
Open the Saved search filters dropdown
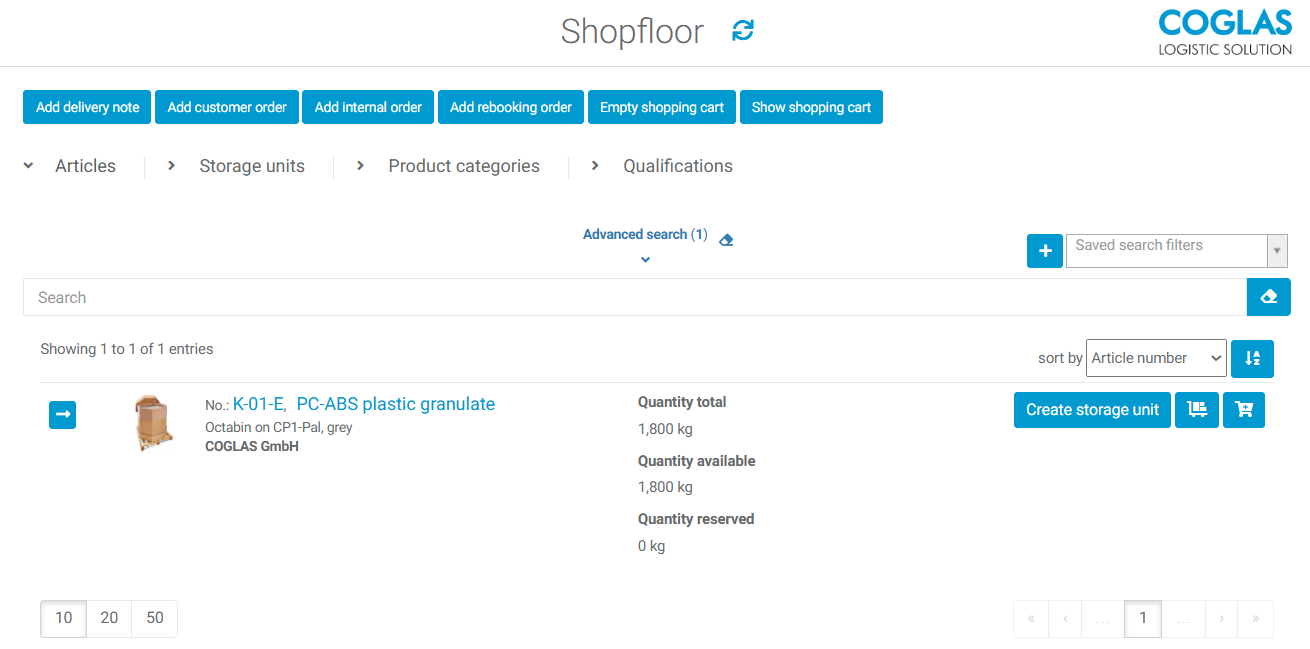pos(1176,251)
